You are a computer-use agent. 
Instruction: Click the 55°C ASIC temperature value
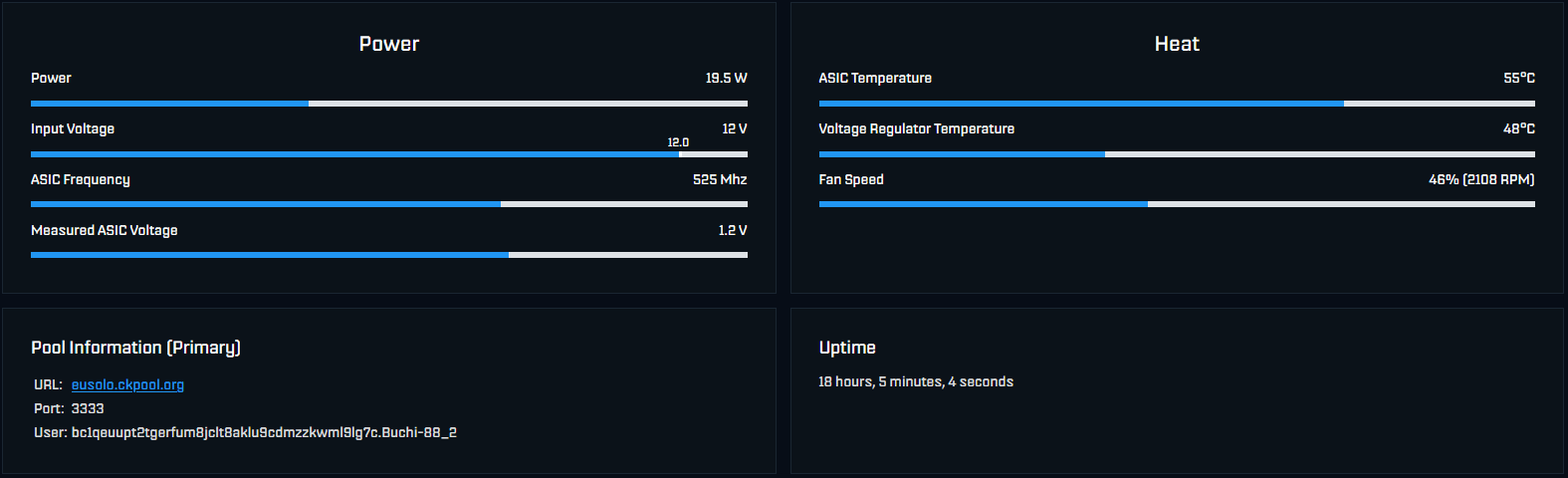(x=1519, y=78)
